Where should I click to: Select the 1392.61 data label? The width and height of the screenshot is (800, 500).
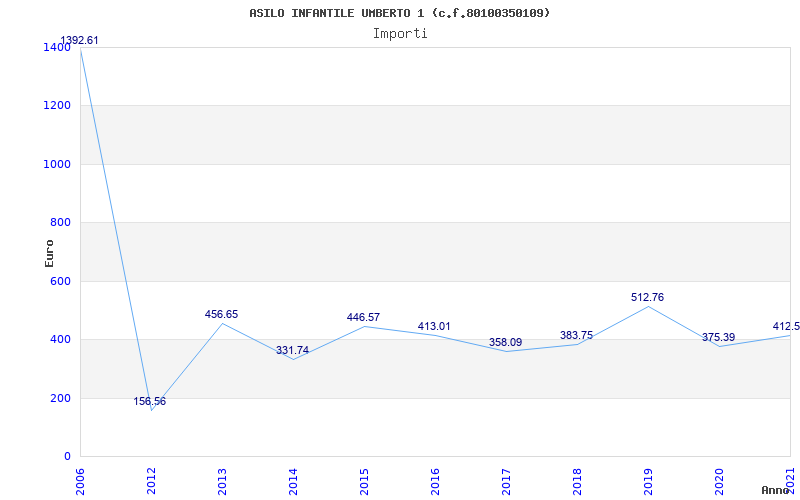(79, 40)
